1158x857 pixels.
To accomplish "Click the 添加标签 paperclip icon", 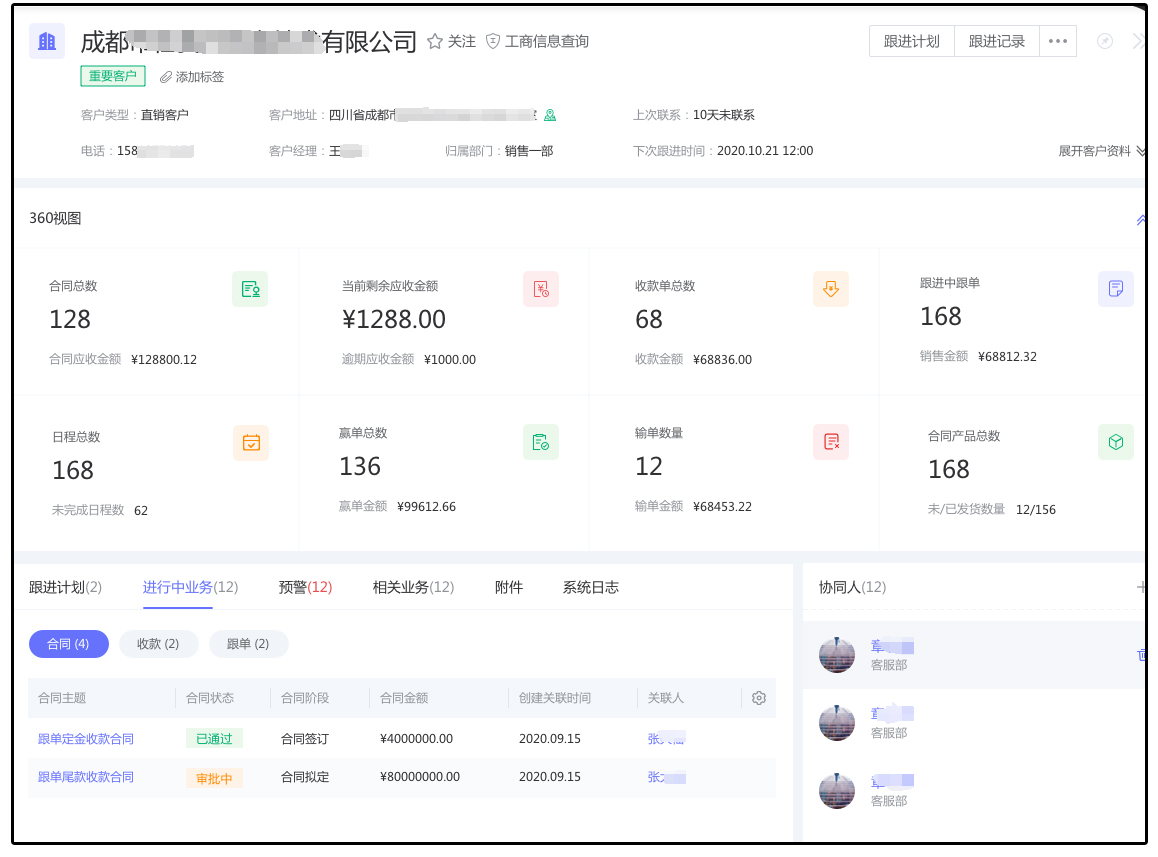I will coord(166,77).
